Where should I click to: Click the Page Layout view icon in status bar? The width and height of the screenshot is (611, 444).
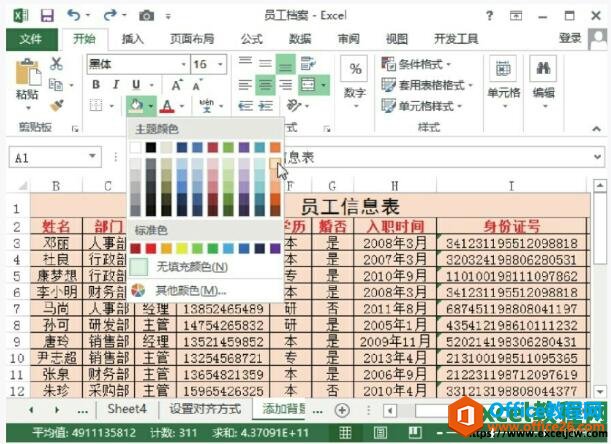381,432
